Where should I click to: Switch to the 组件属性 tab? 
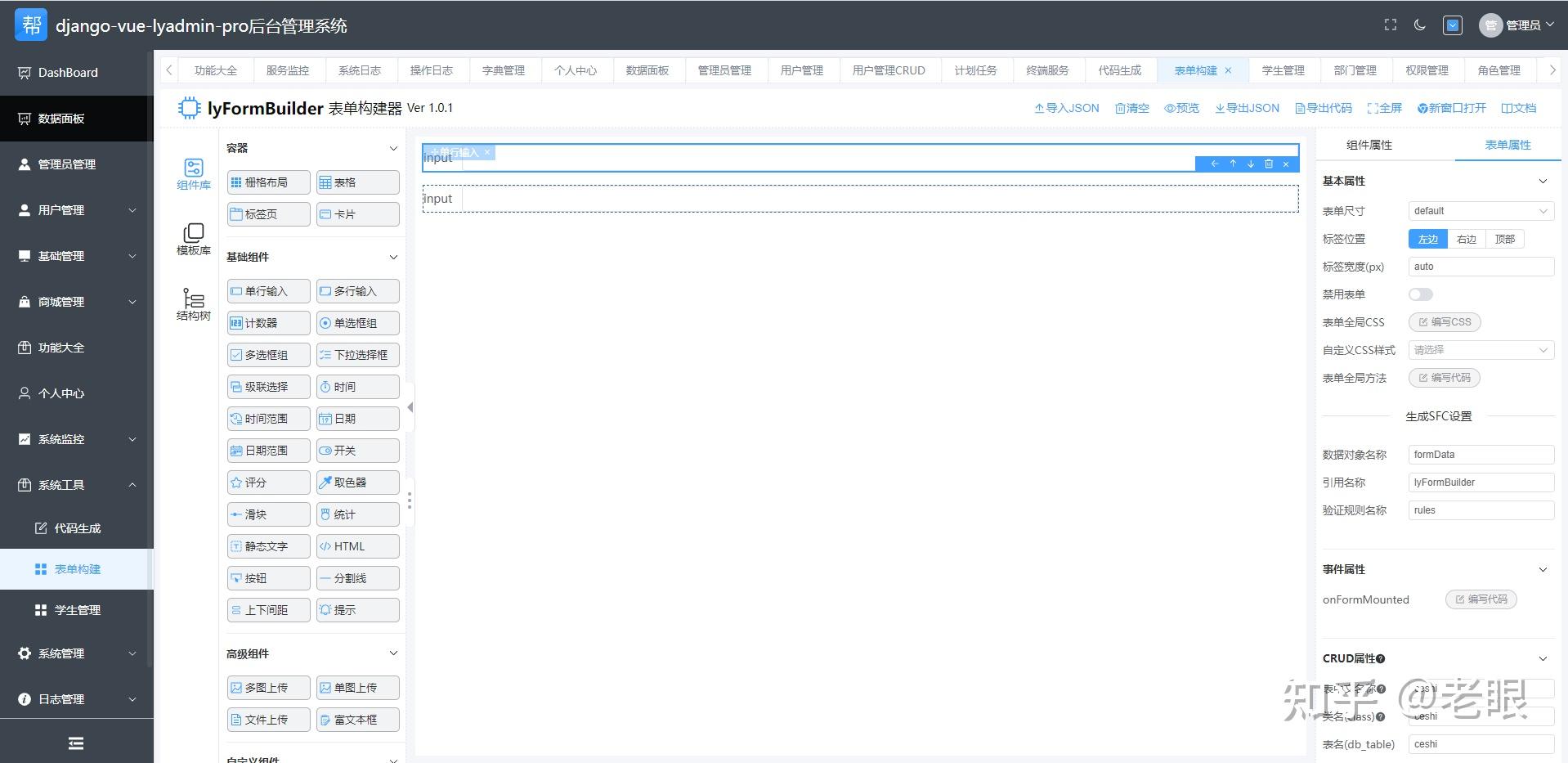(x=1369, y=144)
